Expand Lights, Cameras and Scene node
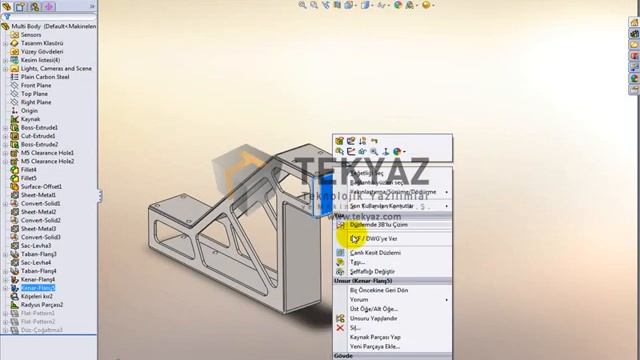This screenshot has height=360, width=640. click(5, 69)
